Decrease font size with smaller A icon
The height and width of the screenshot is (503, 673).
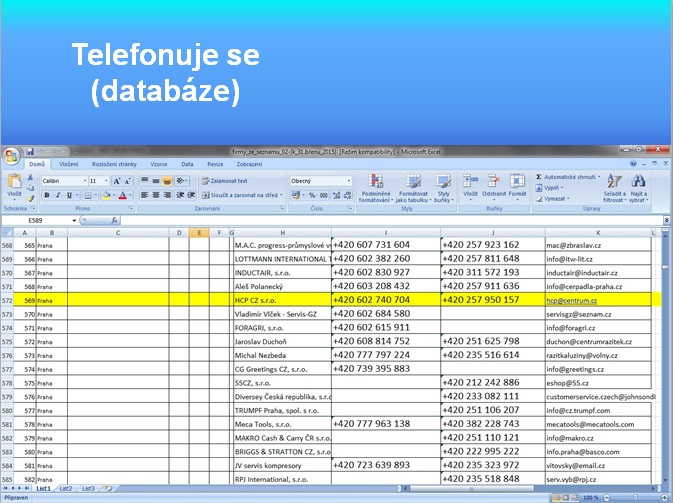pyautogui.click(x=127, y=181)
